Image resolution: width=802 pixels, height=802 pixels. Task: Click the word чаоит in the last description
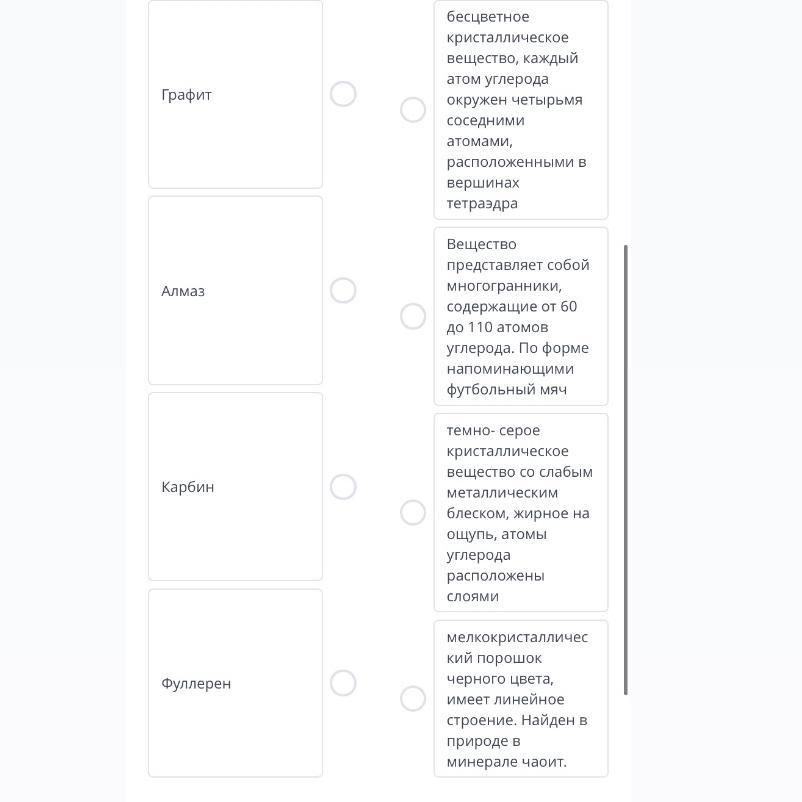tap(544, 762)
